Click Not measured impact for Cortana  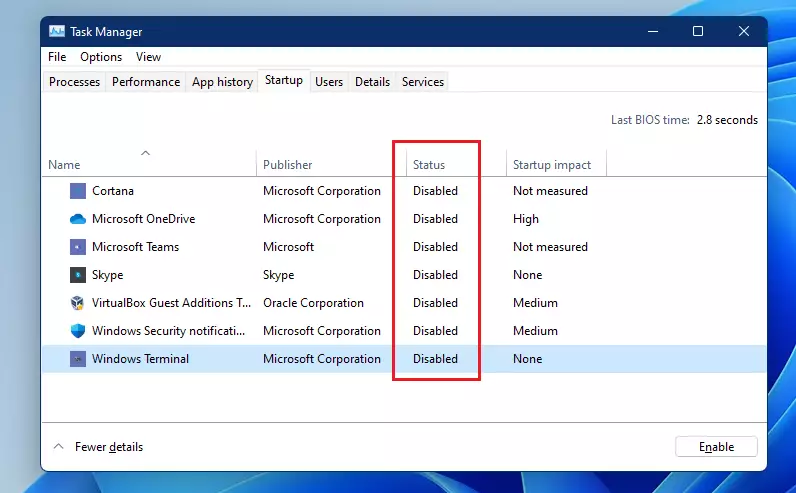point(550,191)
